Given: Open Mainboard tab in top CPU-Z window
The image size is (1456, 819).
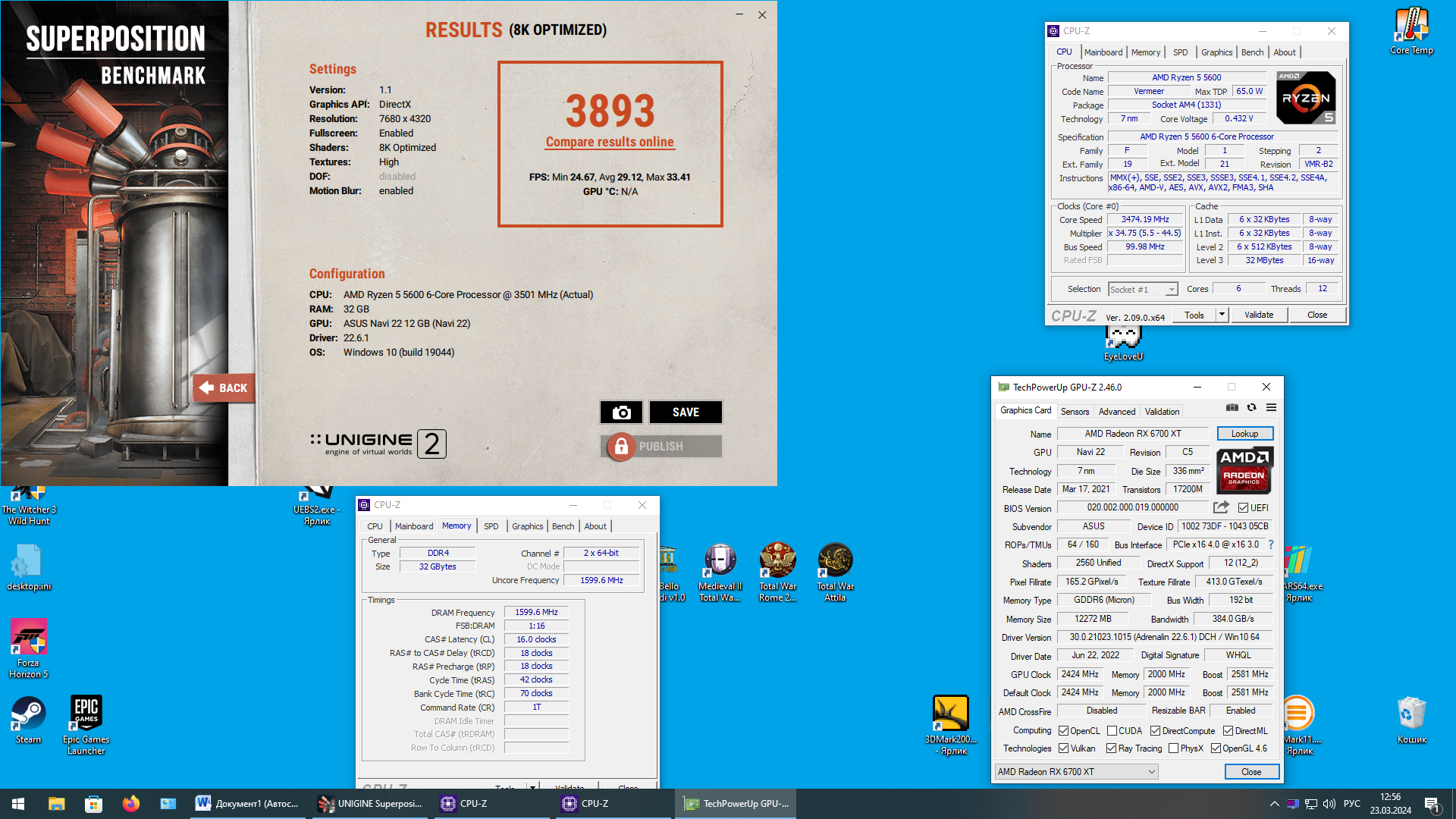Looking at the screenshot, I should 1103,52.
